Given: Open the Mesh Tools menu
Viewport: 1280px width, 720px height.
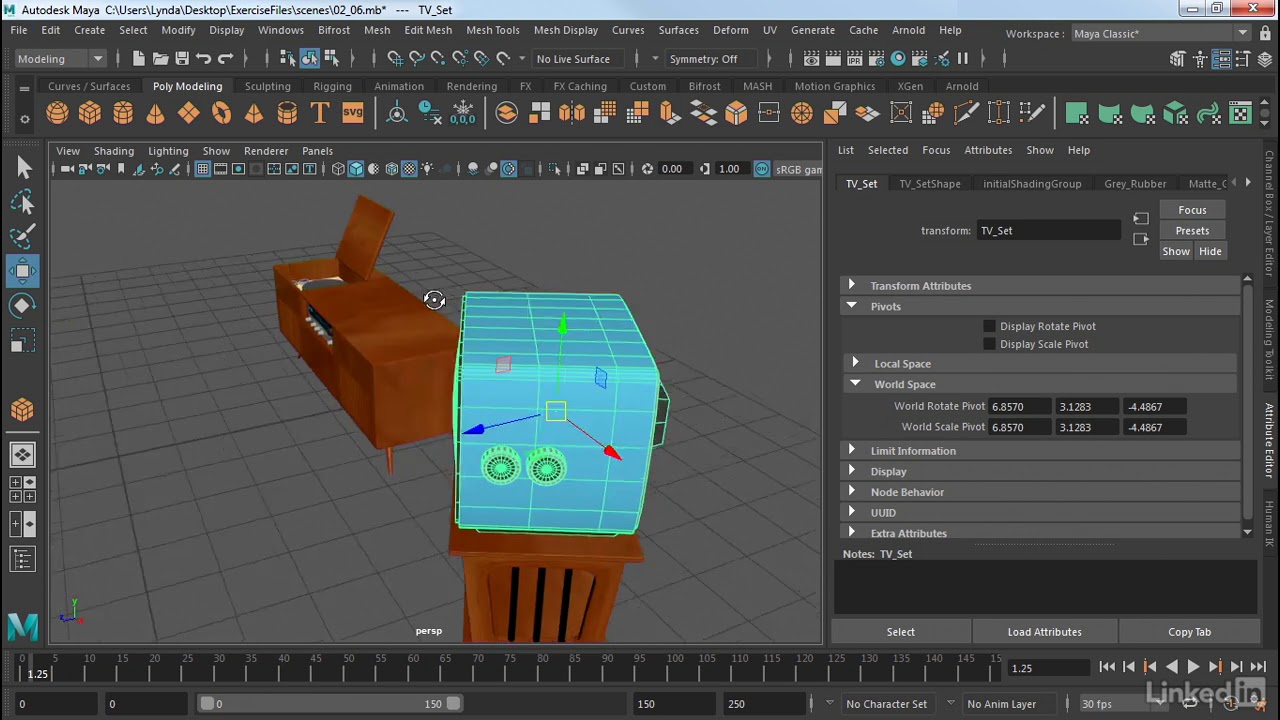Looking at the screenshot, I should tap(493, 30).
